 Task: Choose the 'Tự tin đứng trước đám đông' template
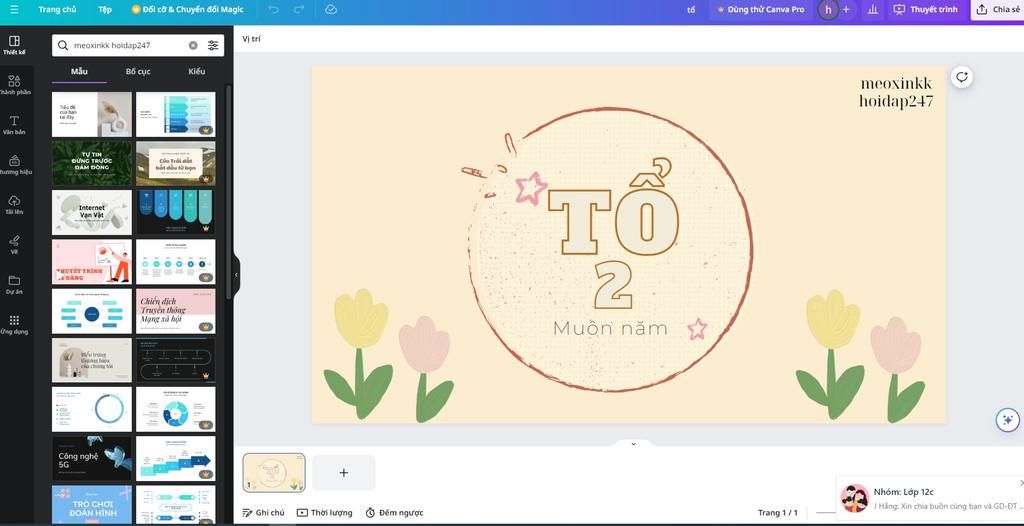91,163
